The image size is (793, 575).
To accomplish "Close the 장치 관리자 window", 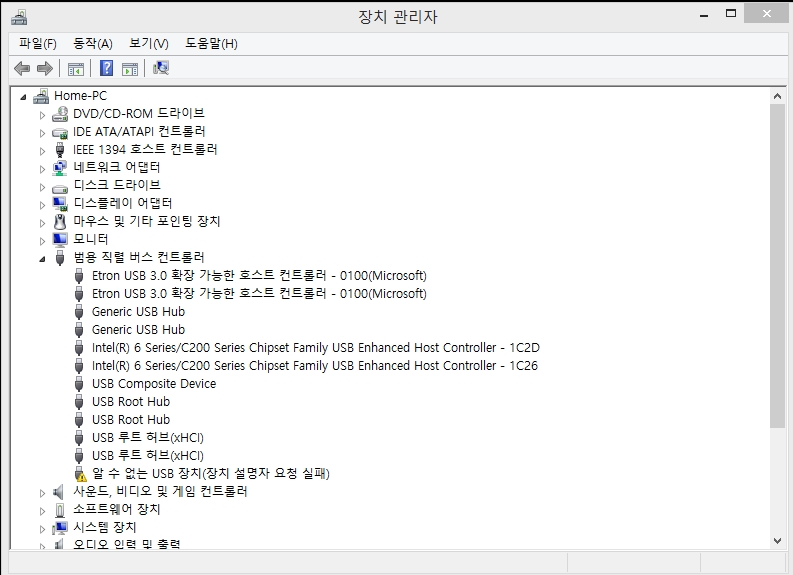I will click(x=767, y=14).
